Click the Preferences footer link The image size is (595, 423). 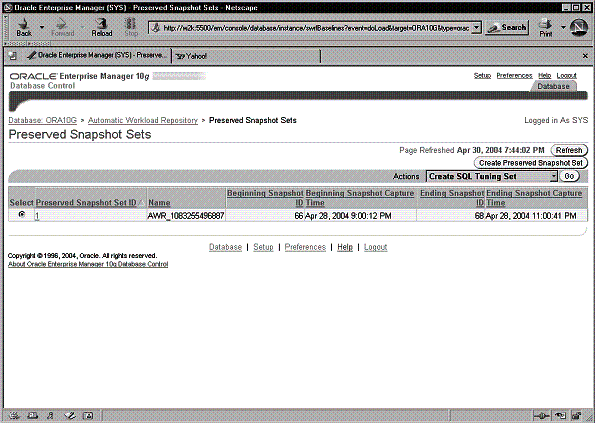(305, 247)
